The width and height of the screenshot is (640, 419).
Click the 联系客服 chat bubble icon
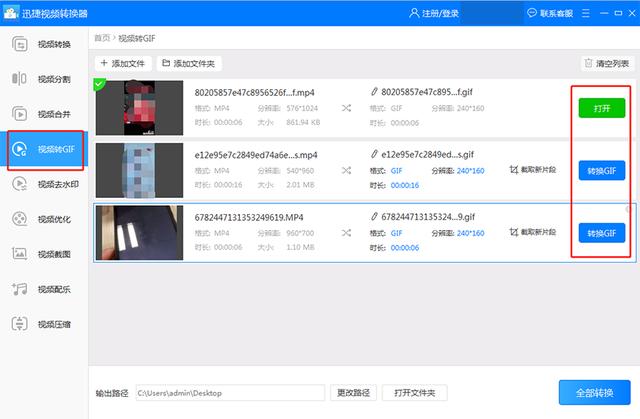(531, 13)
